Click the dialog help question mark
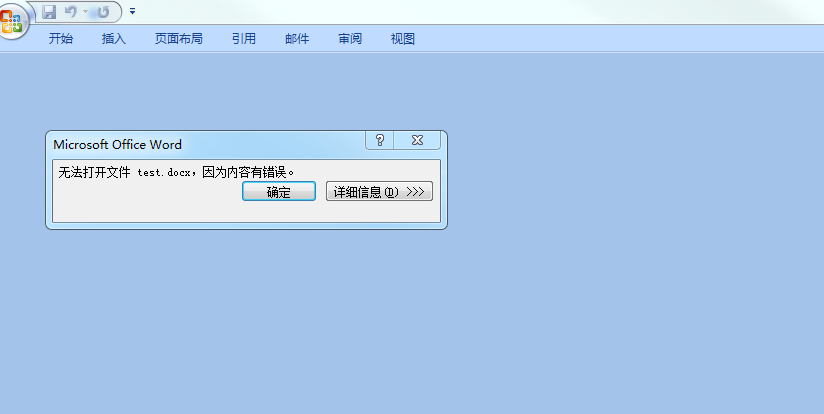The width and height of the screenshot is (824, 414). point(380,140)
